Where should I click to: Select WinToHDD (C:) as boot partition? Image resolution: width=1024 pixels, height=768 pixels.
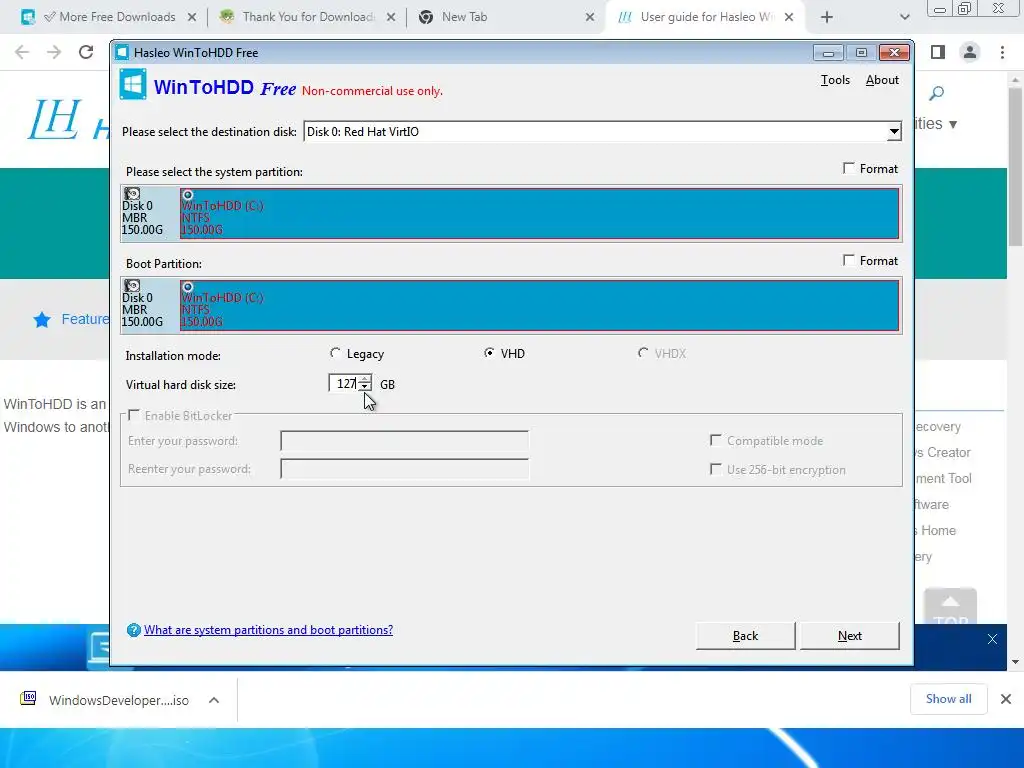click(539, 306)
